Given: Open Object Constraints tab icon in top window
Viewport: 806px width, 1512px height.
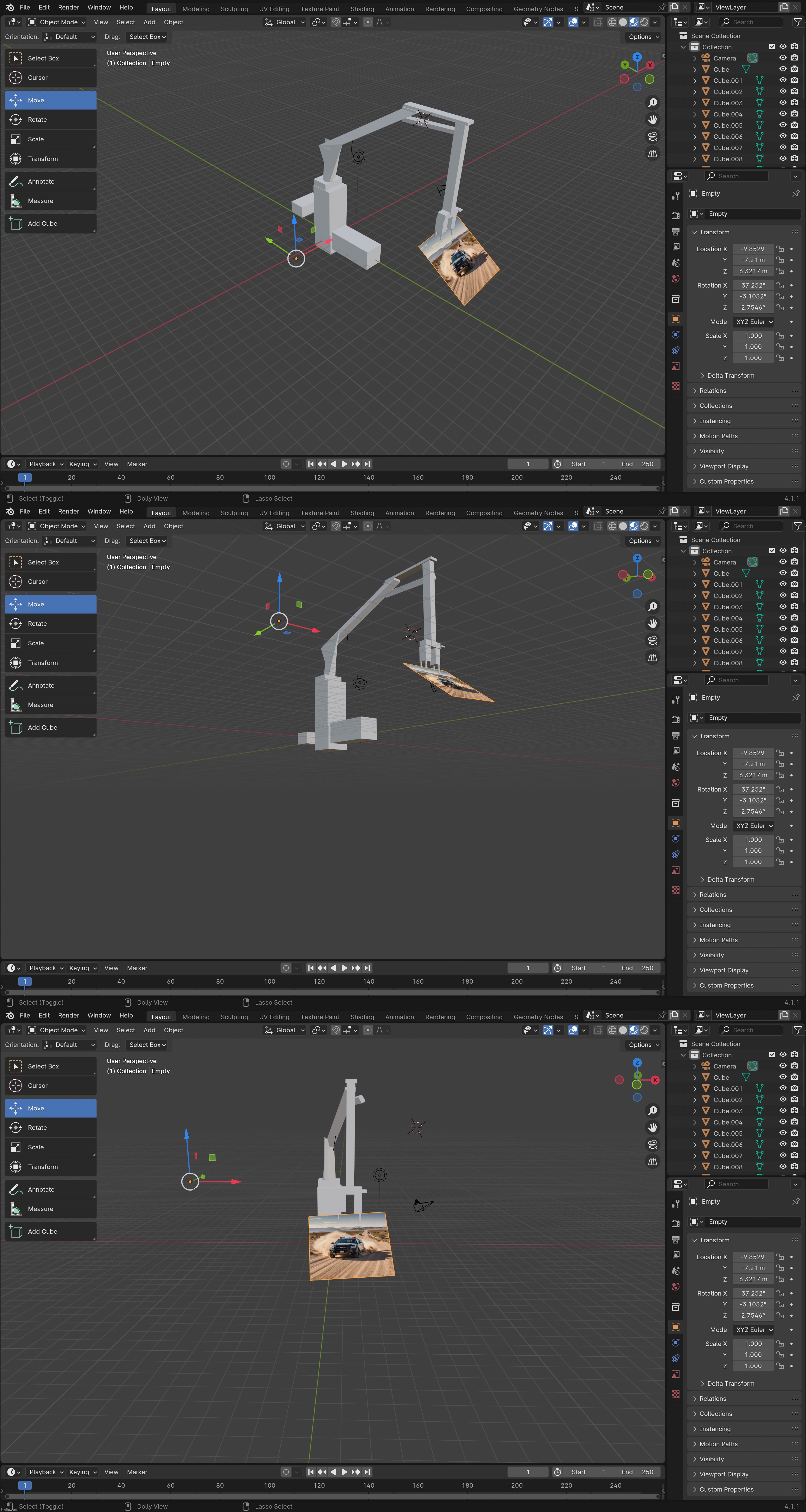Looking at the screenshot, I should click(676, 350).
